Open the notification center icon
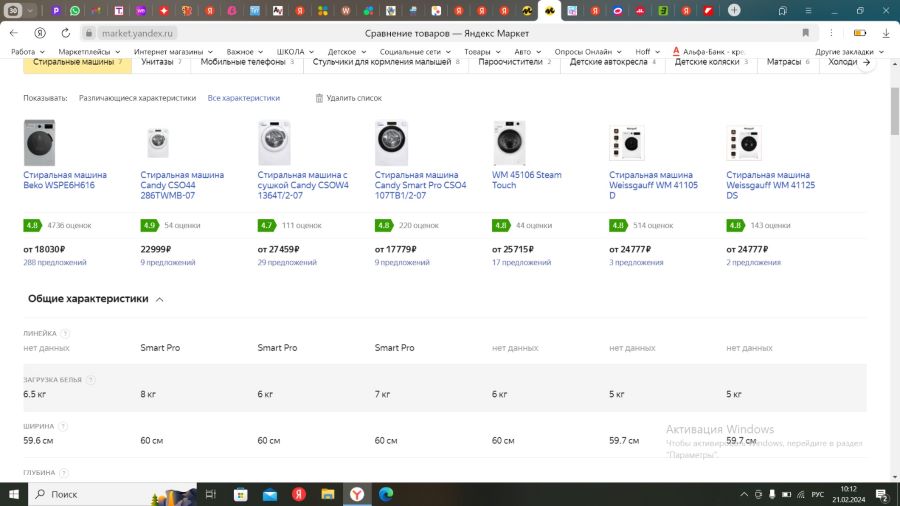This screenshot has height=506, width=900. (882, 494)
